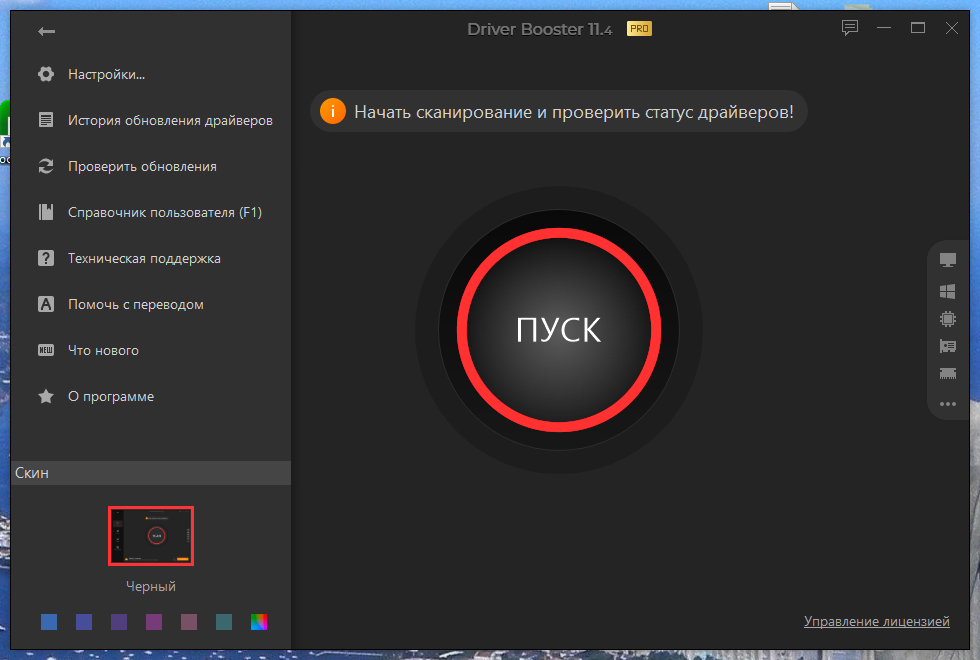Screen dimensions: 980x660
Task: Close the Driver Booster window
Action: pos(951,28)
